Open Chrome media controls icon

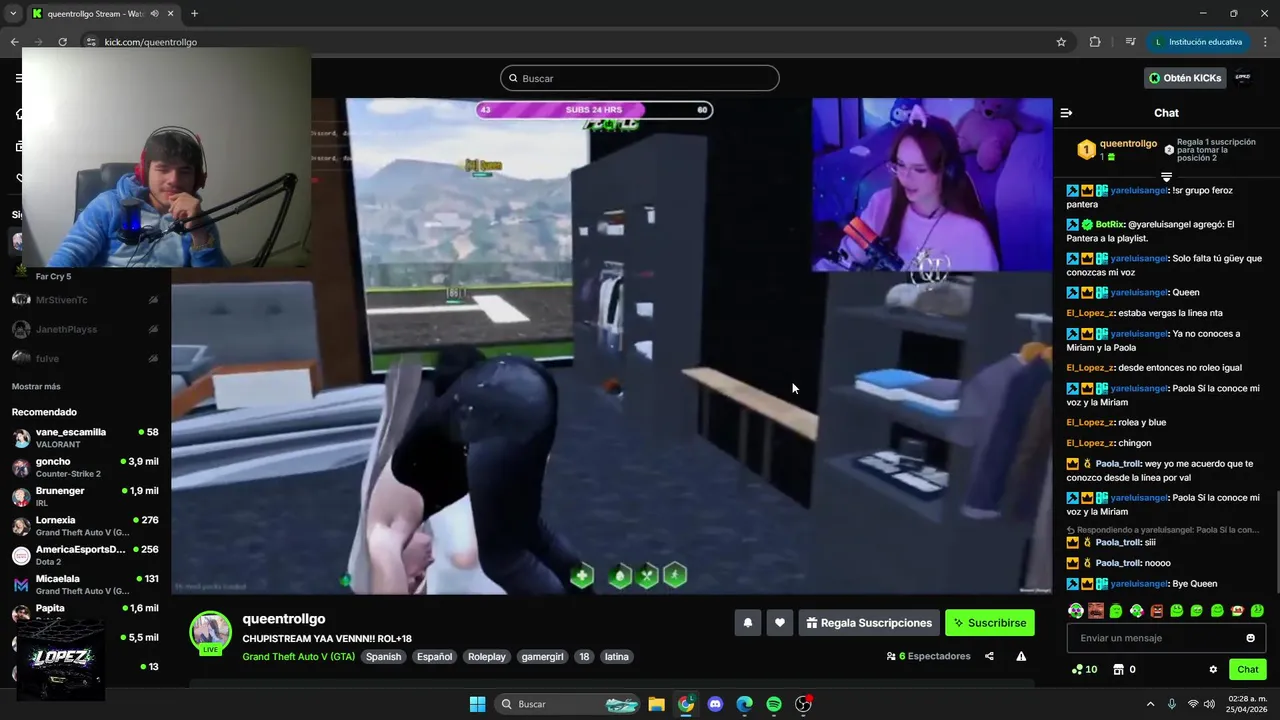pyautogui.click(x=1130, y=42)
